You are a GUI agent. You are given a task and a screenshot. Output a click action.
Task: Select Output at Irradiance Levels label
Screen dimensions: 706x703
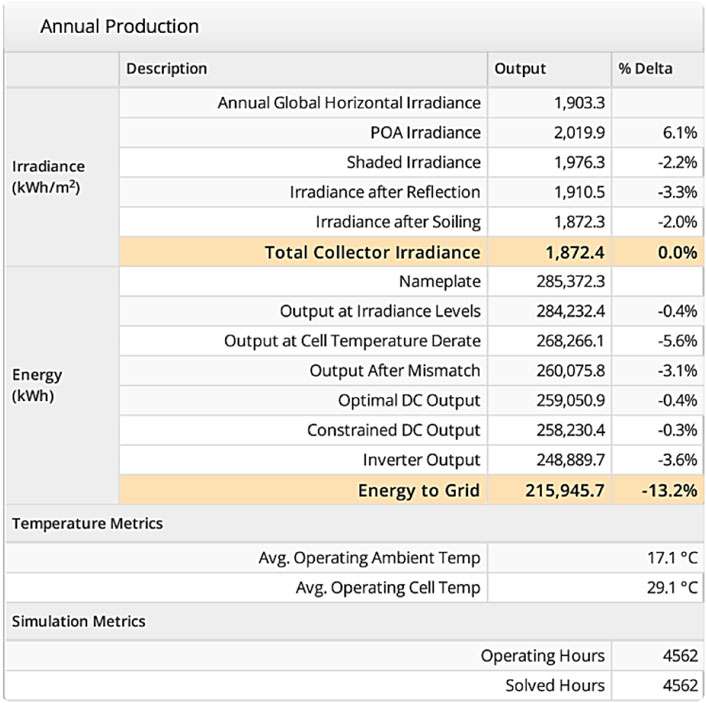pyautogui.click(x=380, y=311)
